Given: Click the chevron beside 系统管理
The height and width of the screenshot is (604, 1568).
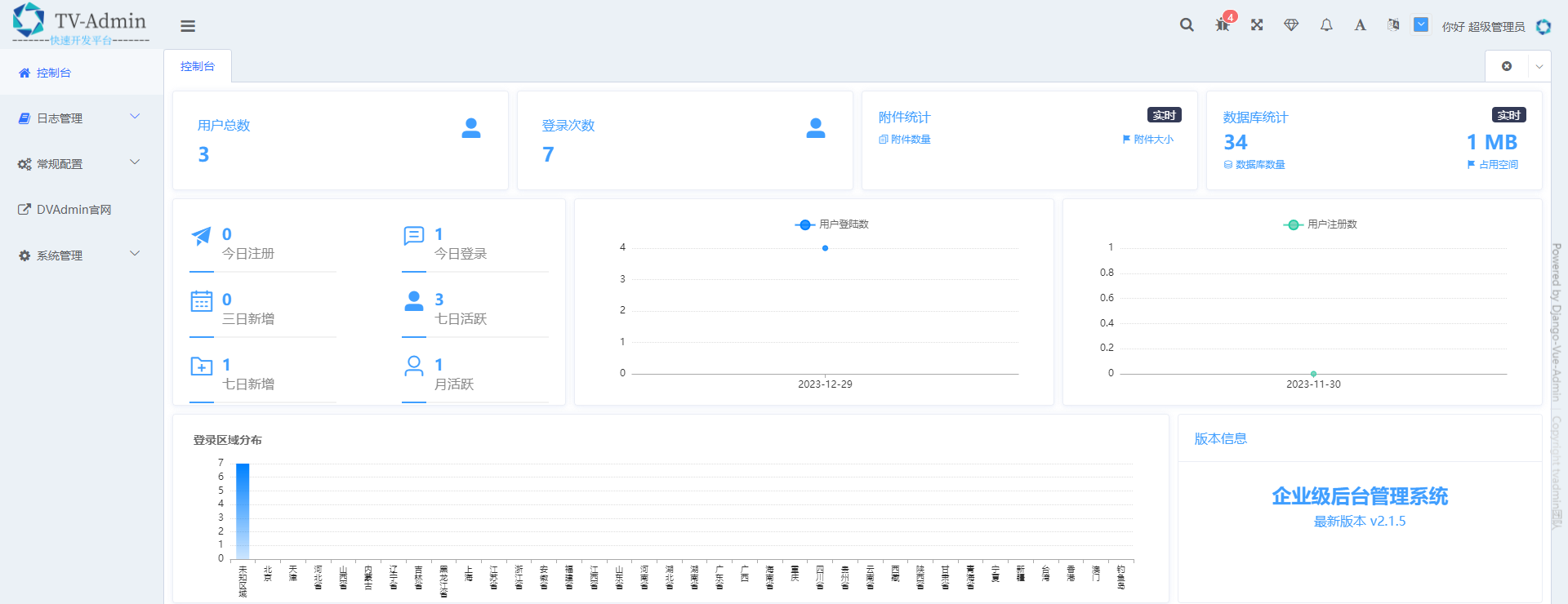Looking at the screenshot, I should coord(135,254).
